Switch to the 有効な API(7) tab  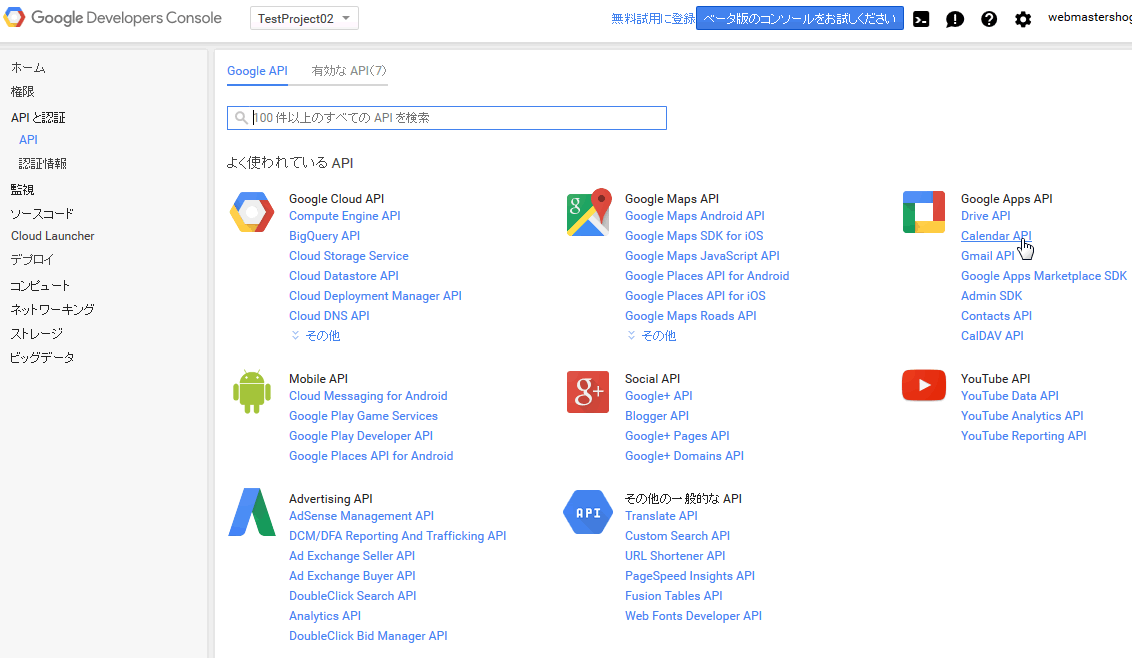[x=349, y=71]
